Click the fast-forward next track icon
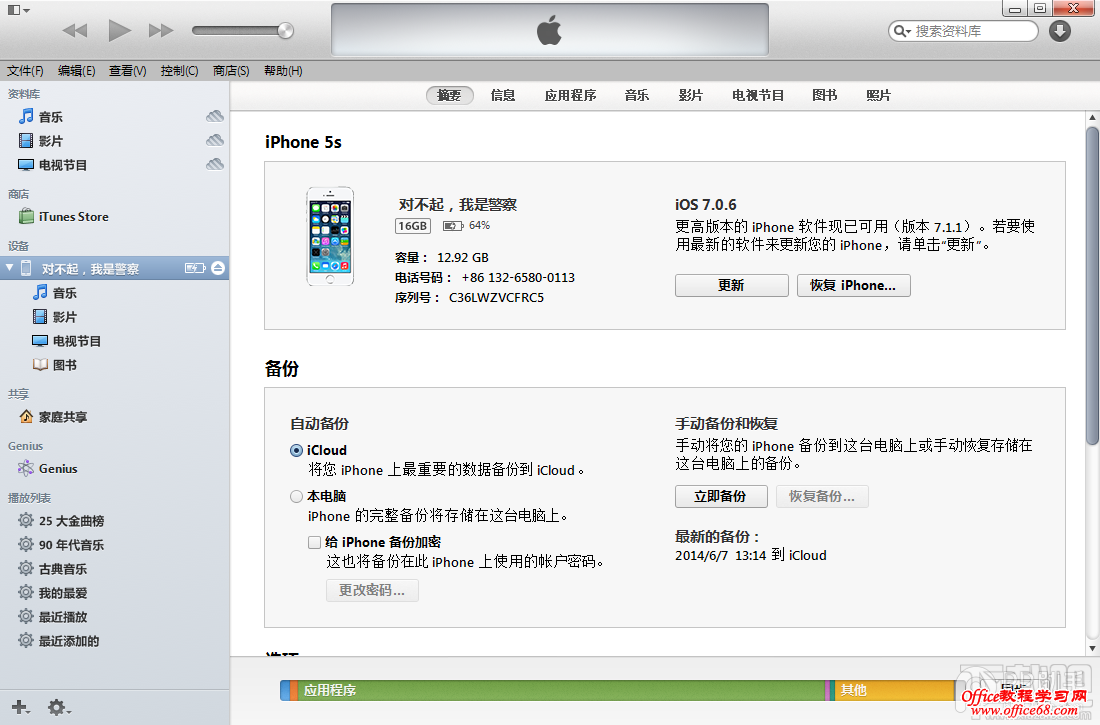This screenshot has width=1100, height=725. click(x=161, y=31)
